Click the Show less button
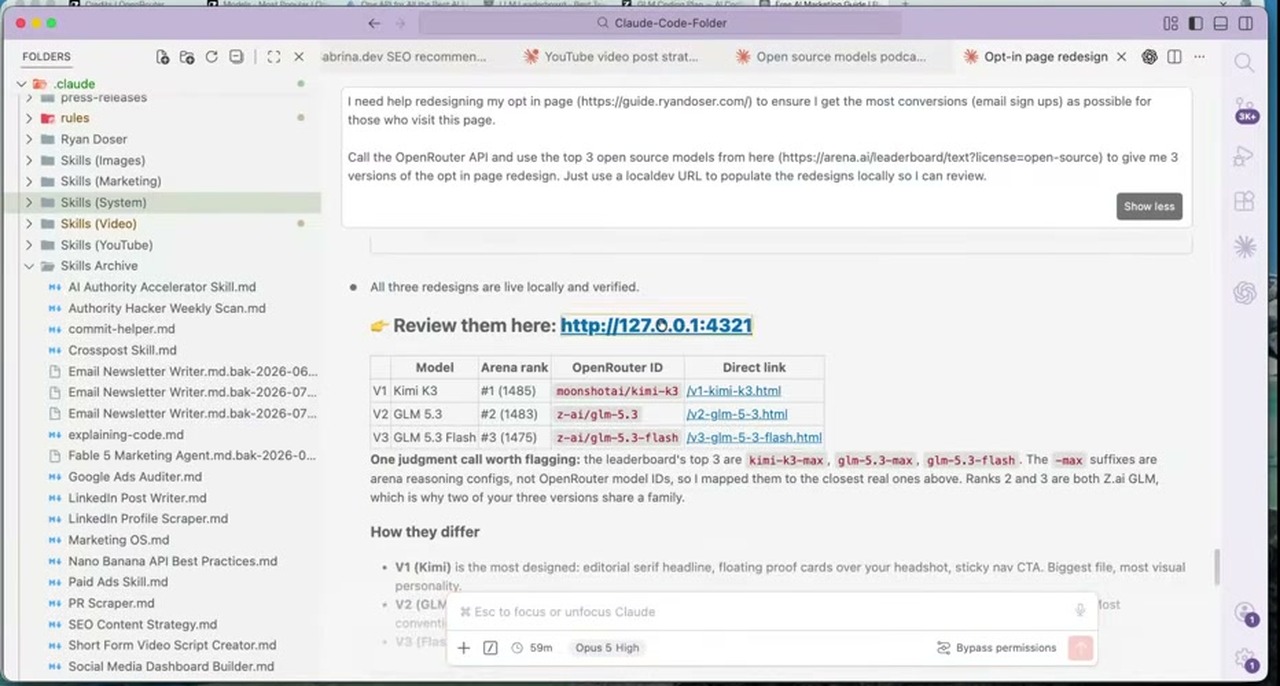The image size is (1280, 686). click(x=1149, y=206)
